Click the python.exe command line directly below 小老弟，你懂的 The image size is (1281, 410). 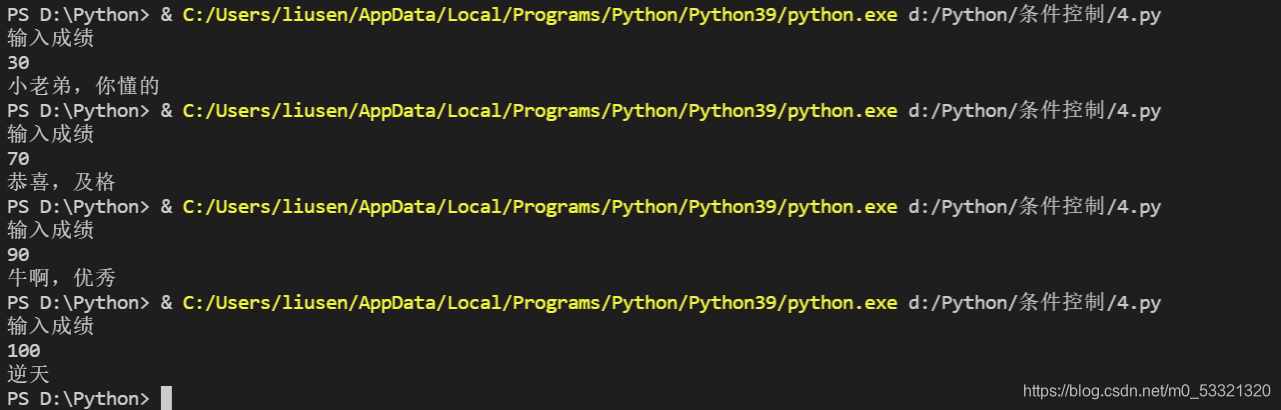tap(584, 111)
